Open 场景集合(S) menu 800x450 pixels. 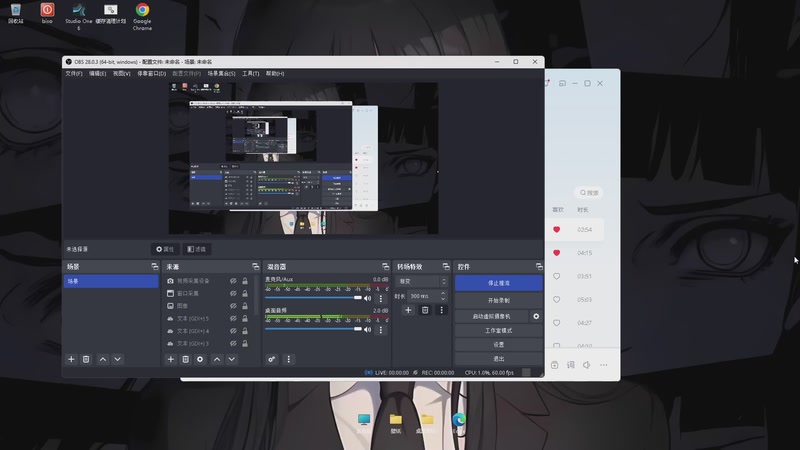tap(221, 73)
